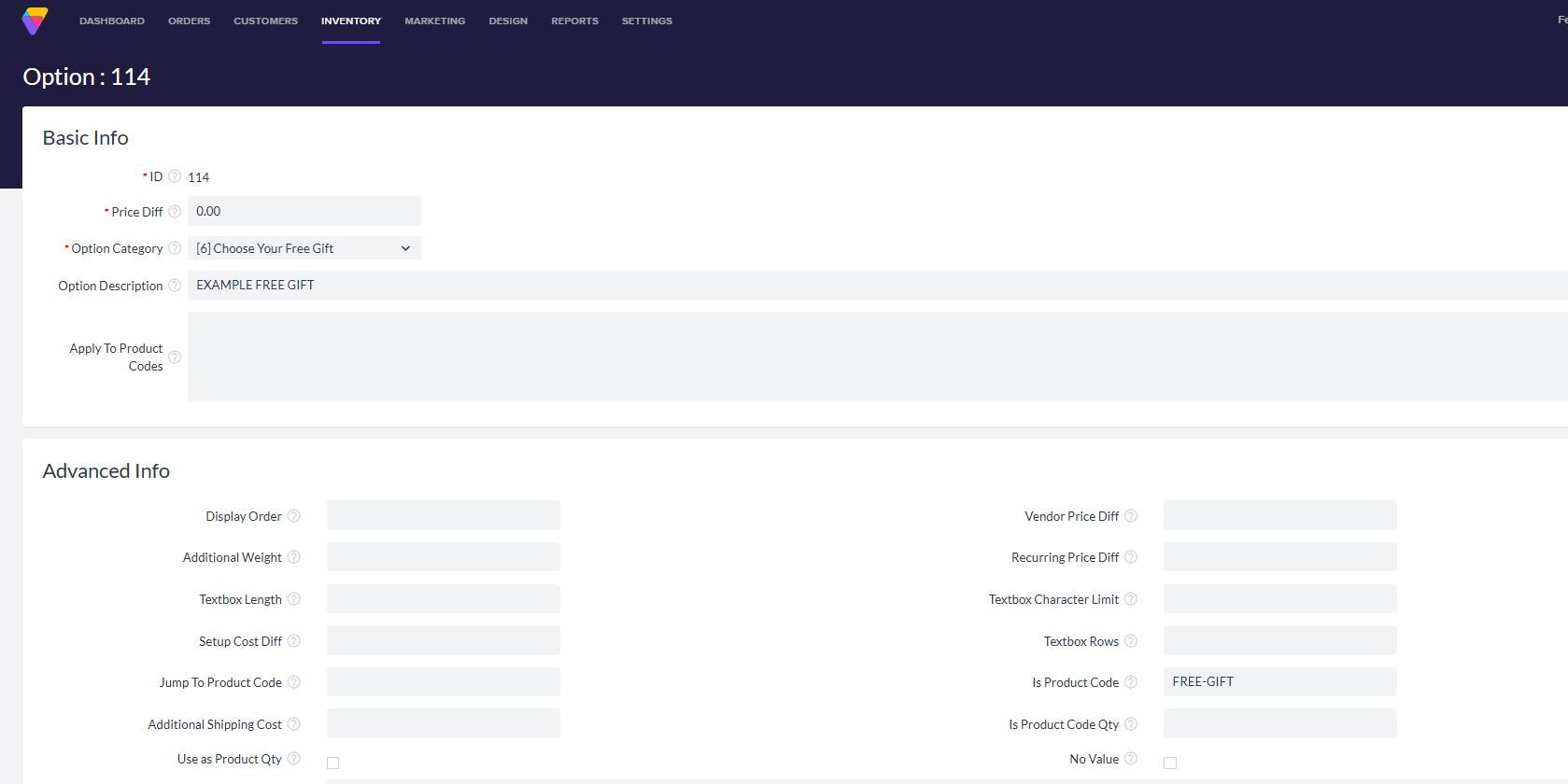The image size is (1568, 784).
Task: Tick the No Value checkbox
Action: pos(1170,763)
